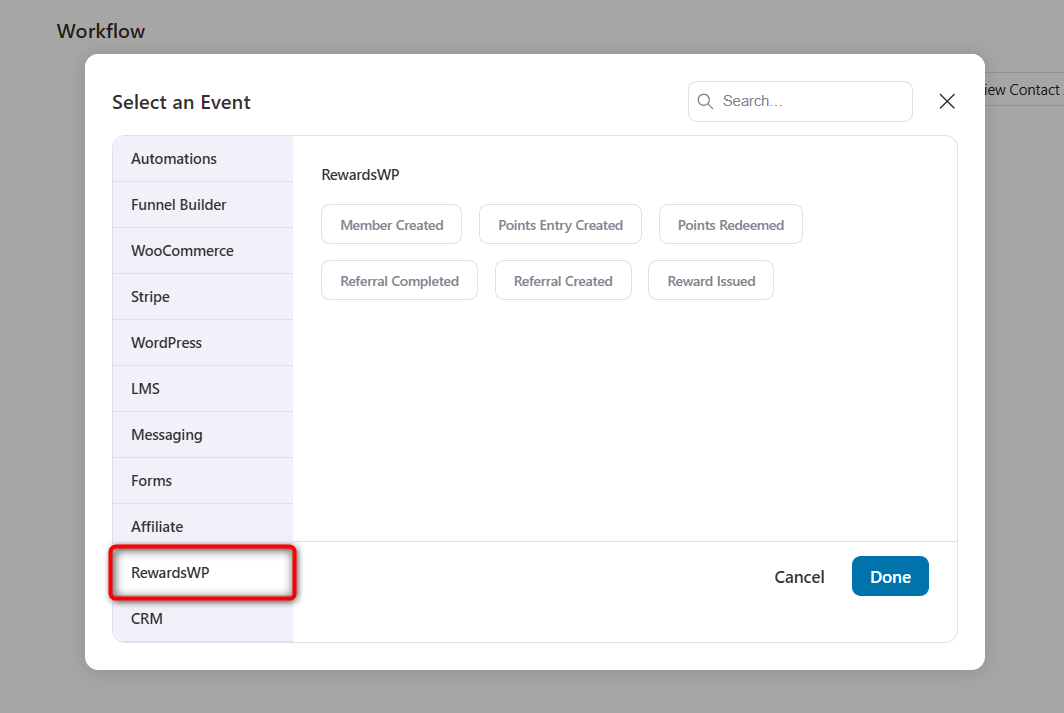Pick the Points Redeemed trigger
The height and width of the screenshot is (713, 1064).
730,224
